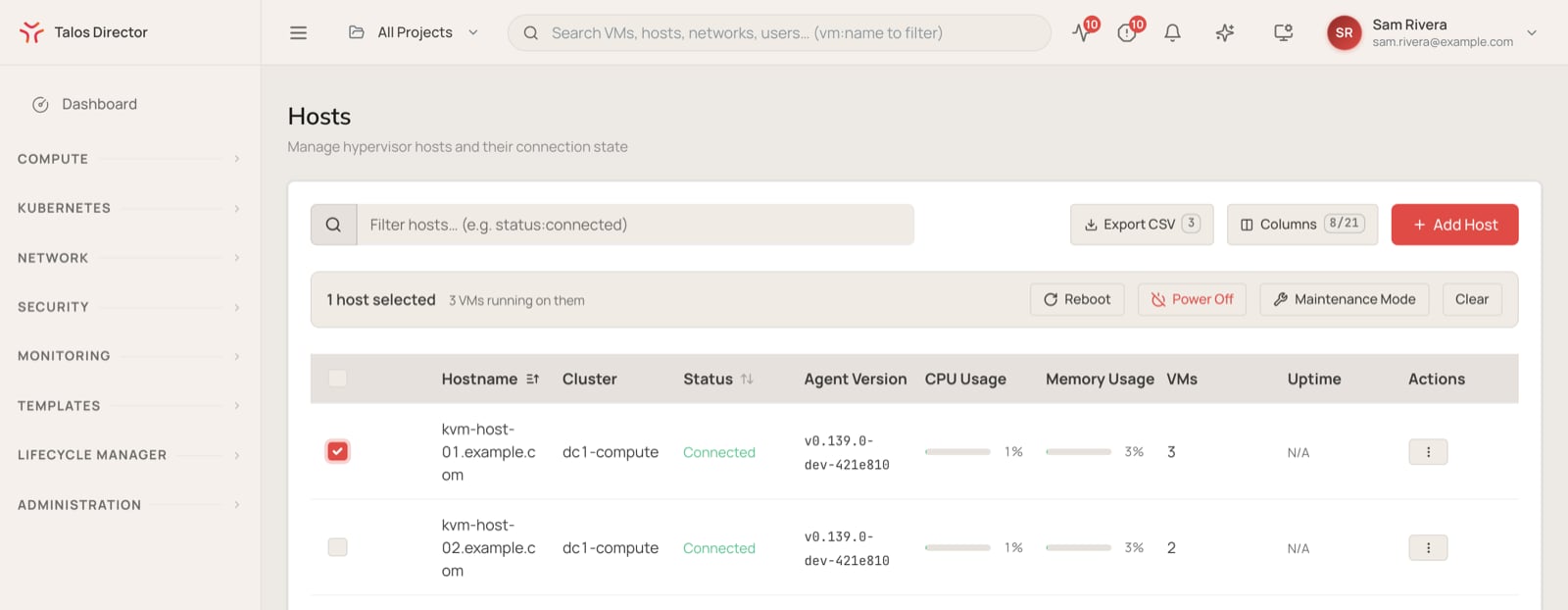Uncheck the kvm-host-01 row checkbox
This screenshot has width=1568, height=610.
coord(337,451)
